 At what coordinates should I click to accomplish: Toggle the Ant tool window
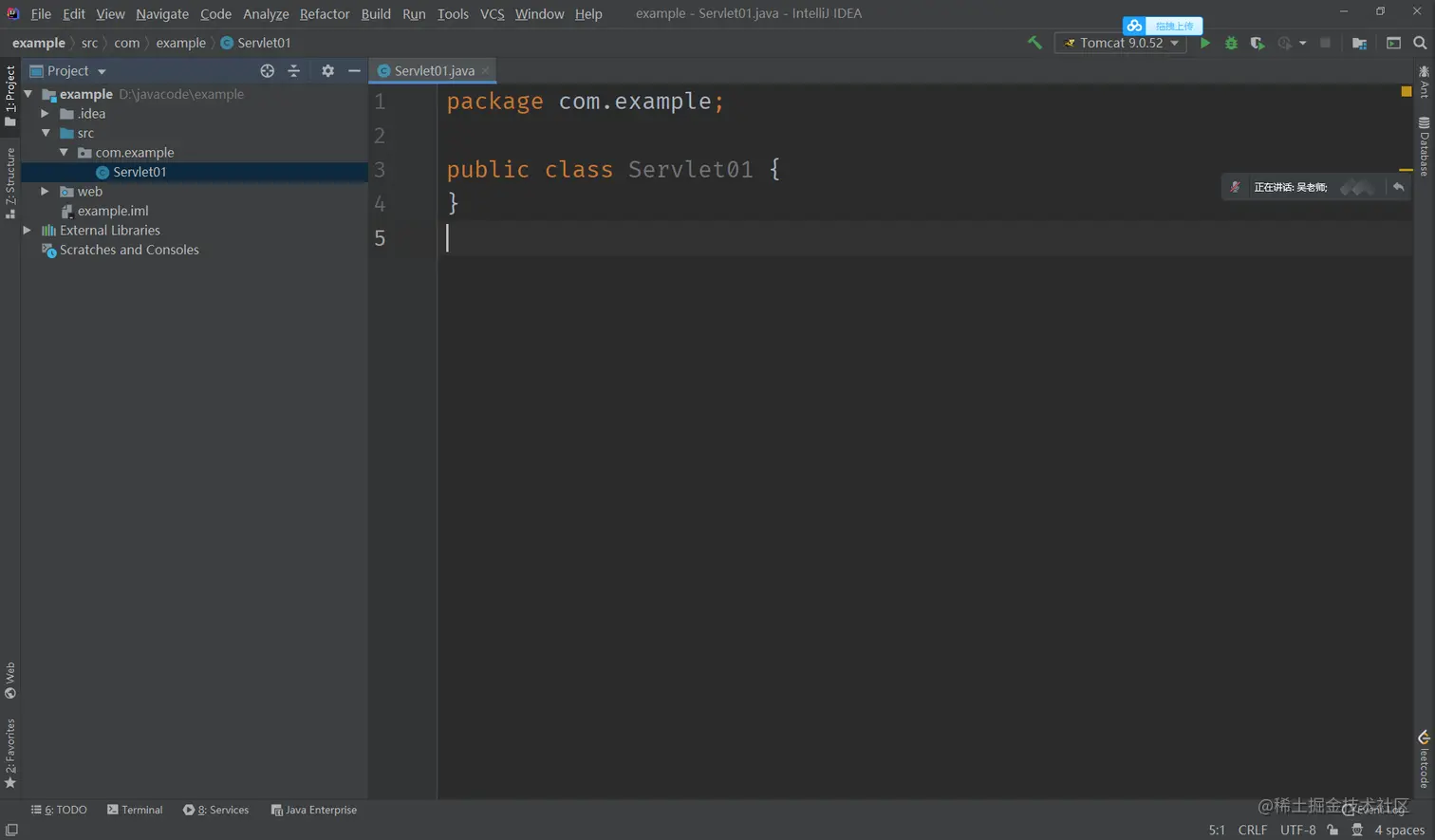click(1424, 82)
